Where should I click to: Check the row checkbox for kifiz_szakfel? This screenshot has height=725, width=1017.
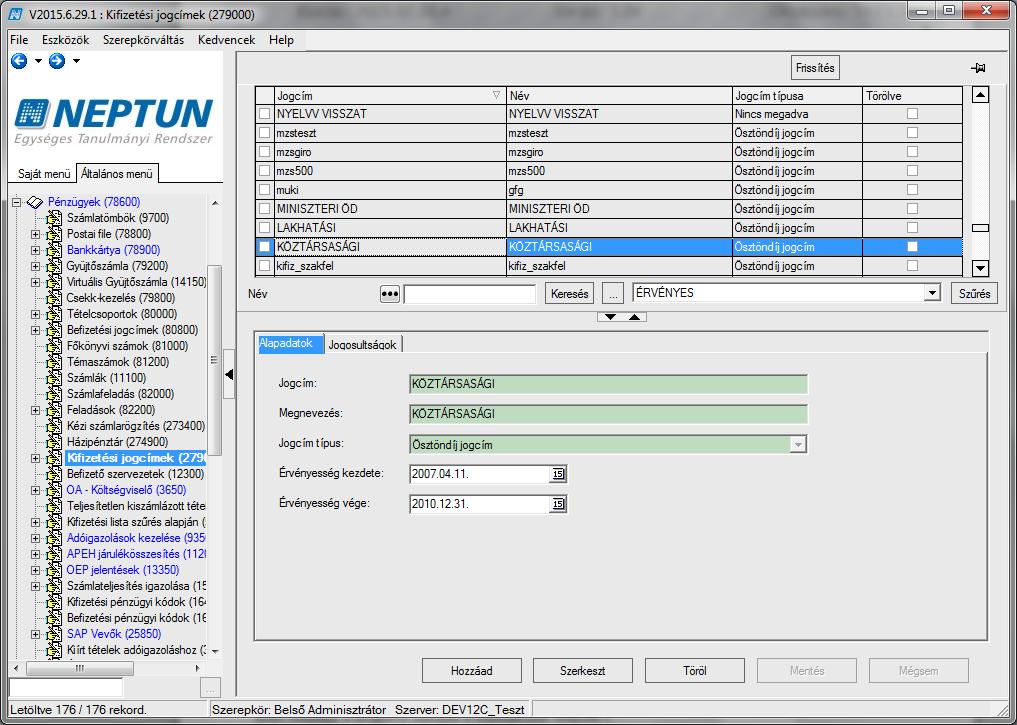[265, 266]
